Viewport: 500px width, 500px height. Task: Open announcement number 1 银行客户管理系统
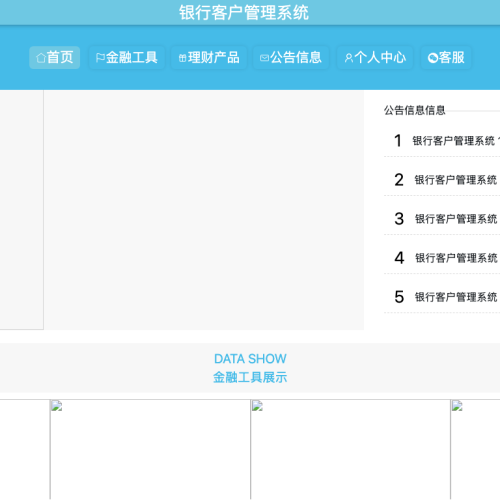442,141
